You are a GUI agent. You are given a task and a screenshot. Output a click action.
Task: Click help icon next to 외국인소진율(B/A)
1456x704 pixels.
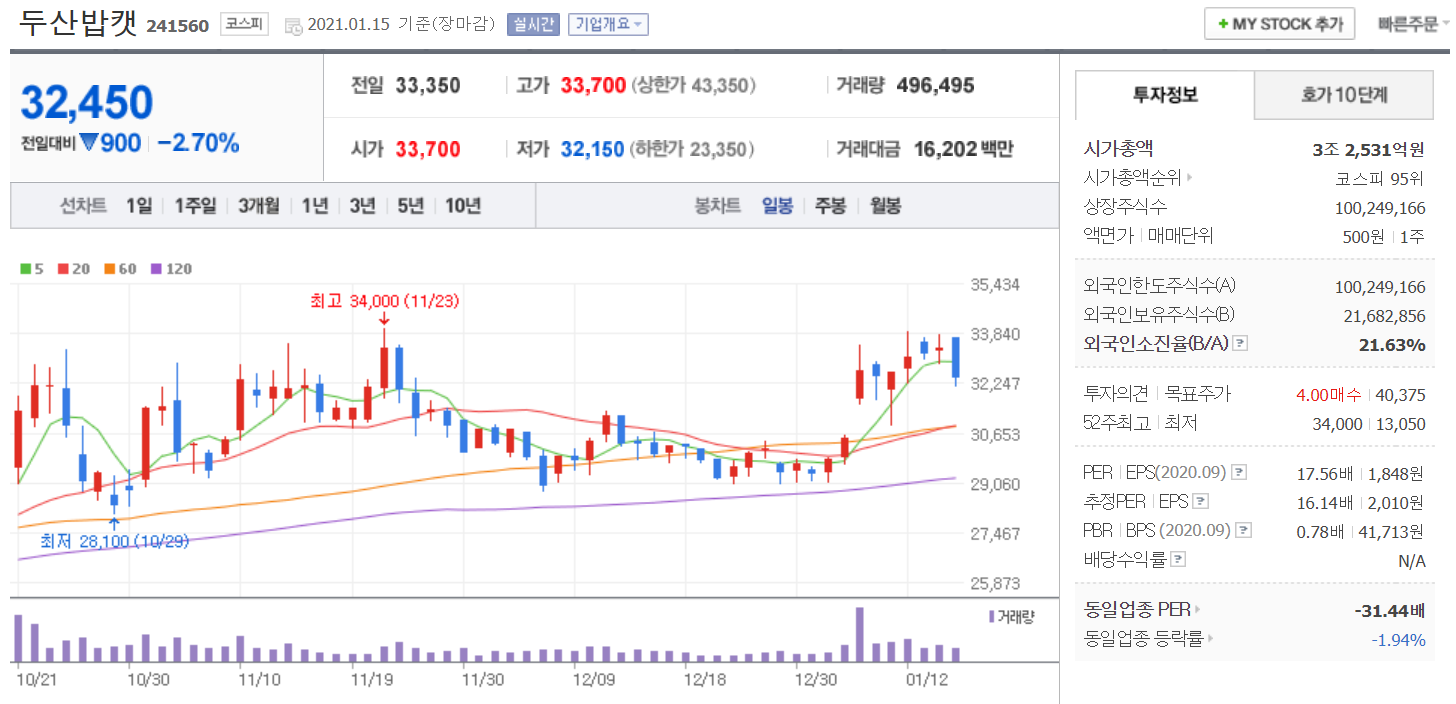point(1240,344)
